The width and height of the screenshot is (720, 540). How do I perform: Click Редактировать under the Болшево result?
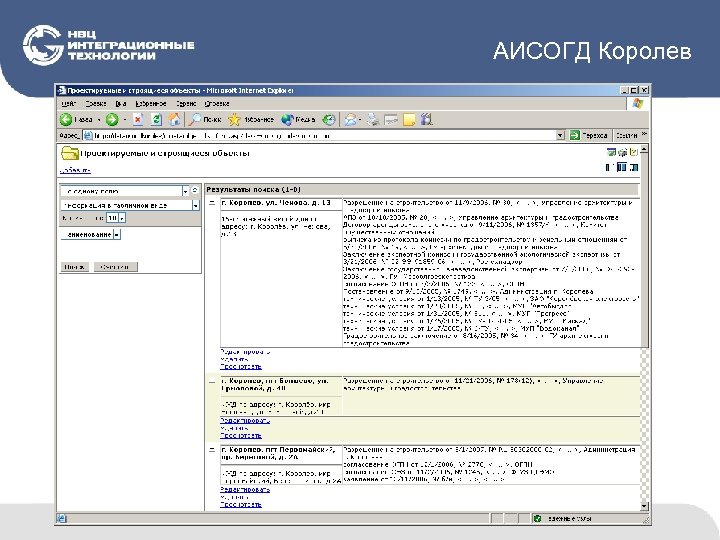[245, 421]
